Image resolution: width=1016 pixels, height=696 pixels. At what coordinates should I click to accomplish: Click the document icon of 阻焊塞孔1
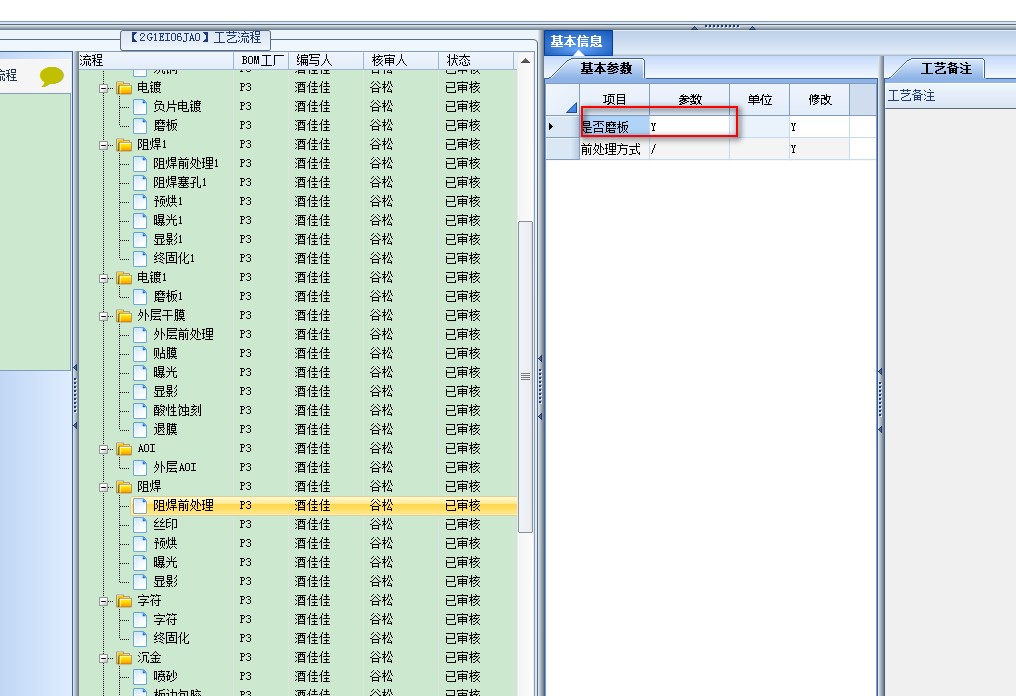(140, 182)
